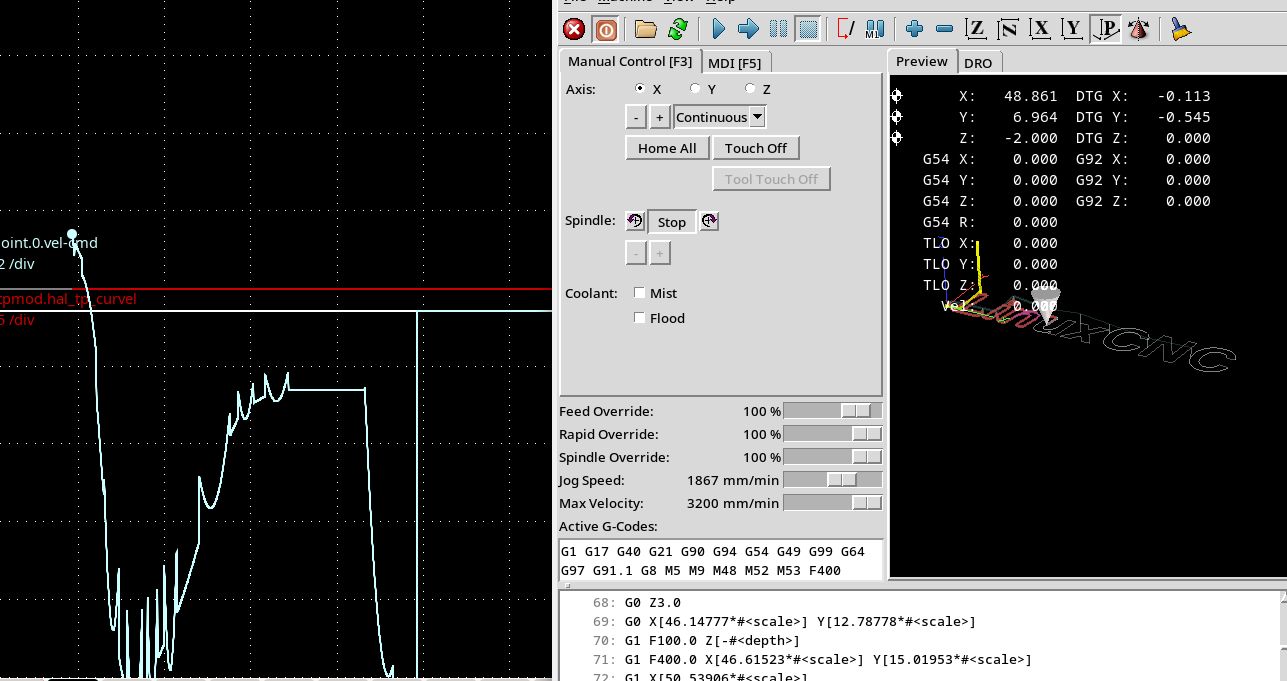
Task: Start spindle counterclockwise
Action: click(x=634, y=221)
